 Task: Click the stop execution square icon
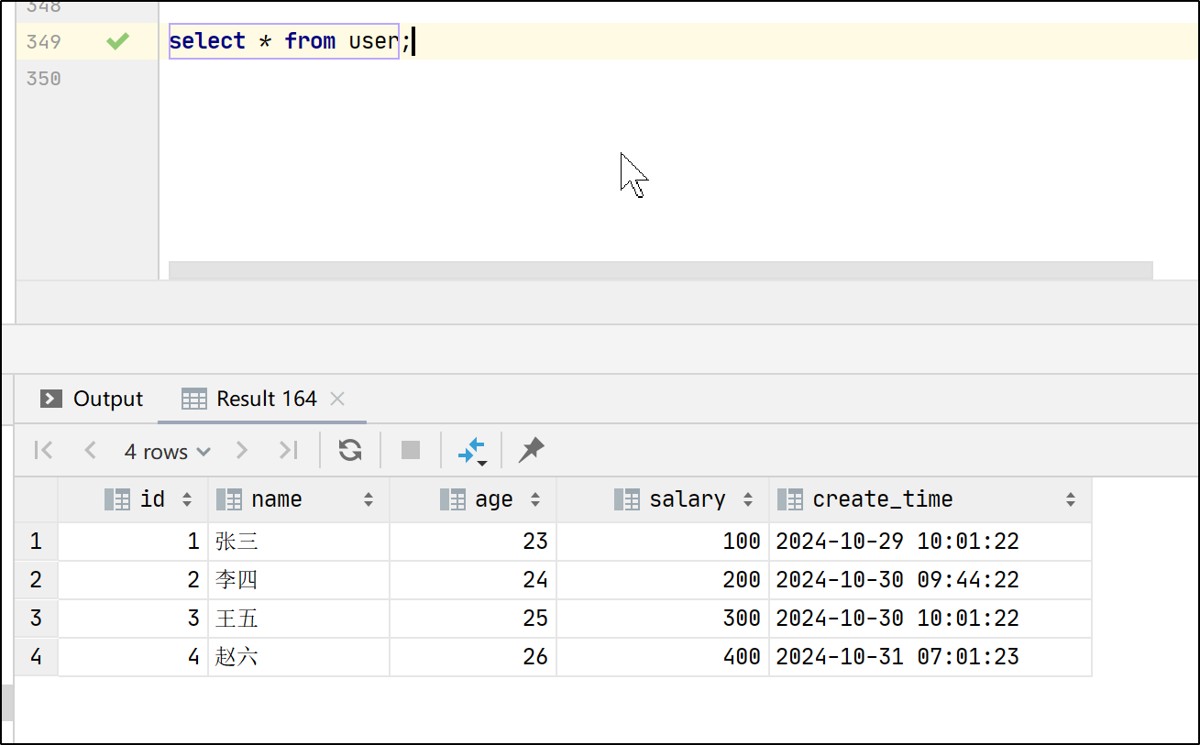tap(410, 451)
